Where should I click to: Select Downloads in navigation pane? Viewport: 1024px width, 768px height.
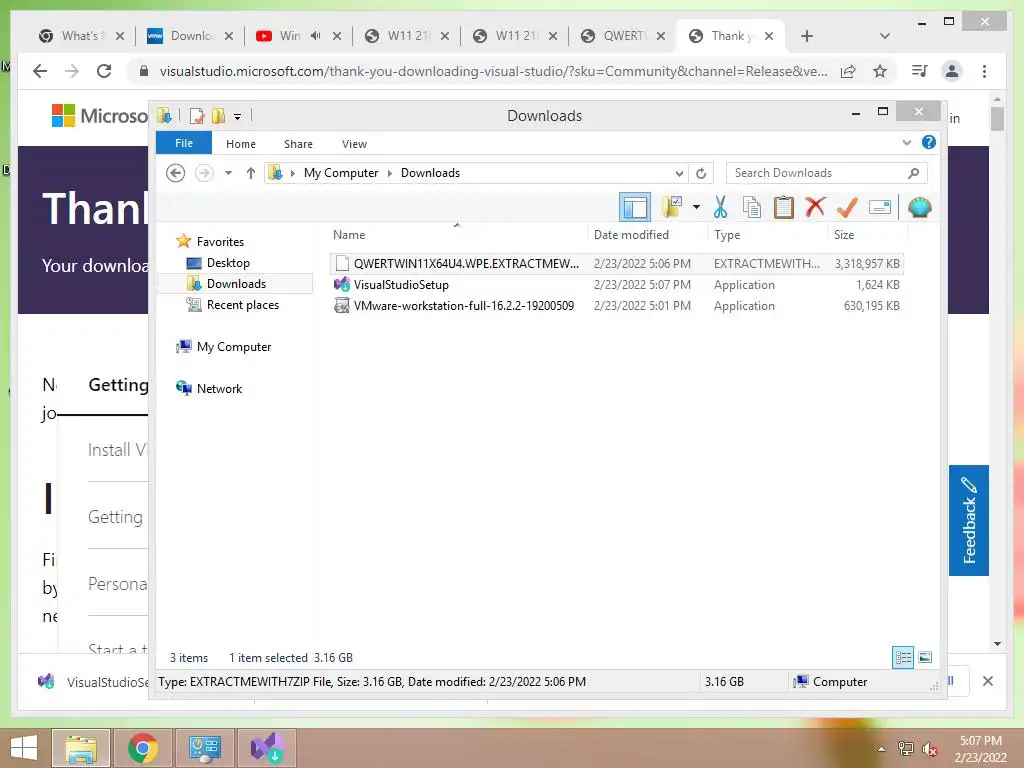236,283
